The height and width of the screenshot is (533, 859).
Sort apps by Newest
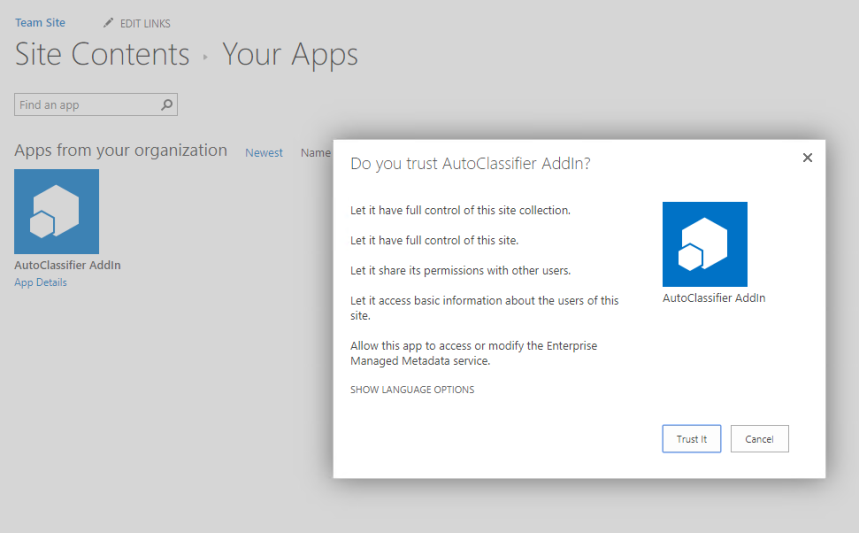click(x=264, y=153)
